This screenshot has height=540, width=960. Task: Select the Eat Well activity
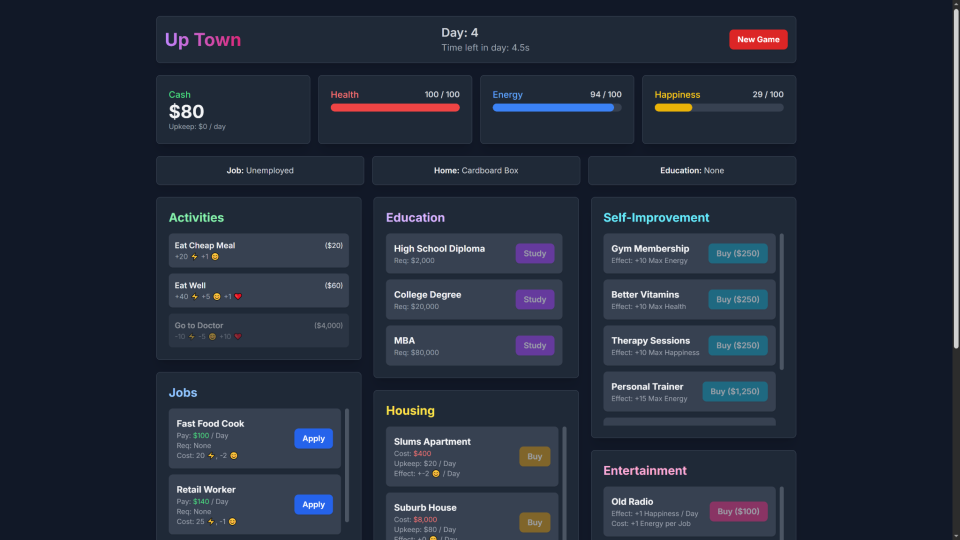[258, 291]
